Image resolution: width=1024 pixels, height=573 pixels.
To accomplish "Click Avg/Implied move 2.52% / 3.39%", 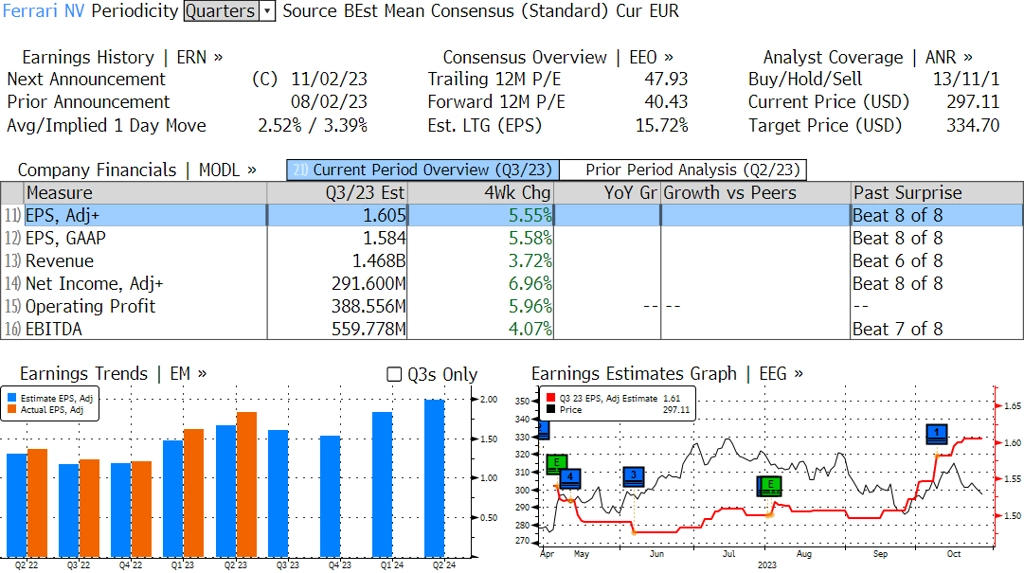I will [x=313, y=125].
